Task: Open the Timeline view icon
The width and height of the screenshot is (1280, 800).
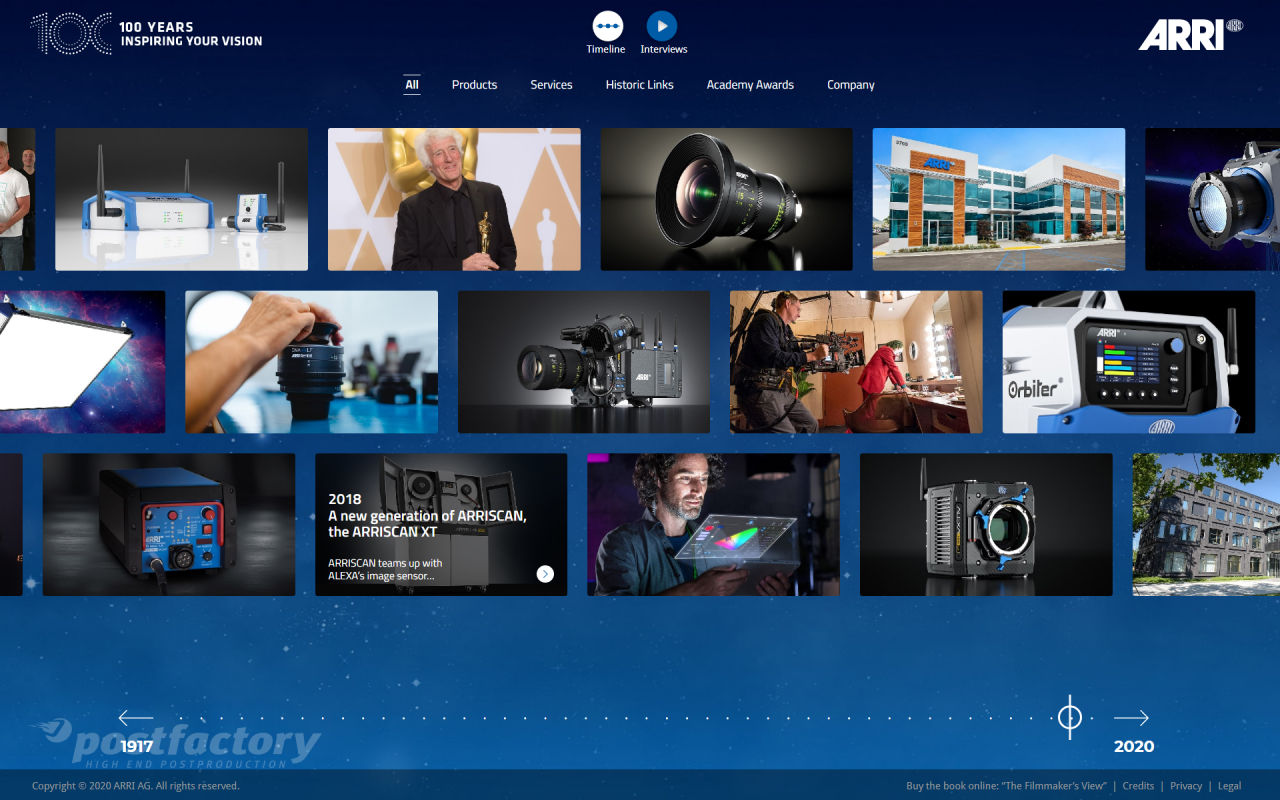Action: [607, 26]
